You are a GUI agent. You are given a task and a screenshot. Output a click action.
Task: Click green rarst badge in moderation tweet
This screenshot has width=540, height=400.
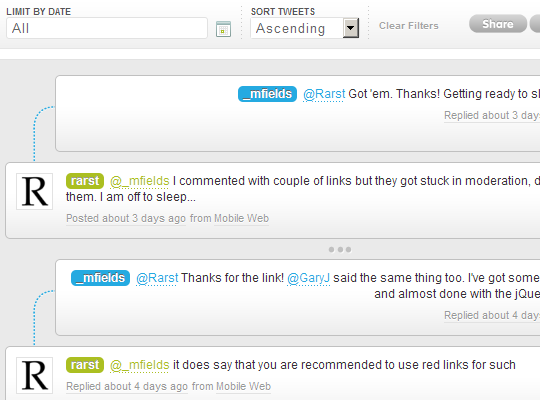coord(85,181)
